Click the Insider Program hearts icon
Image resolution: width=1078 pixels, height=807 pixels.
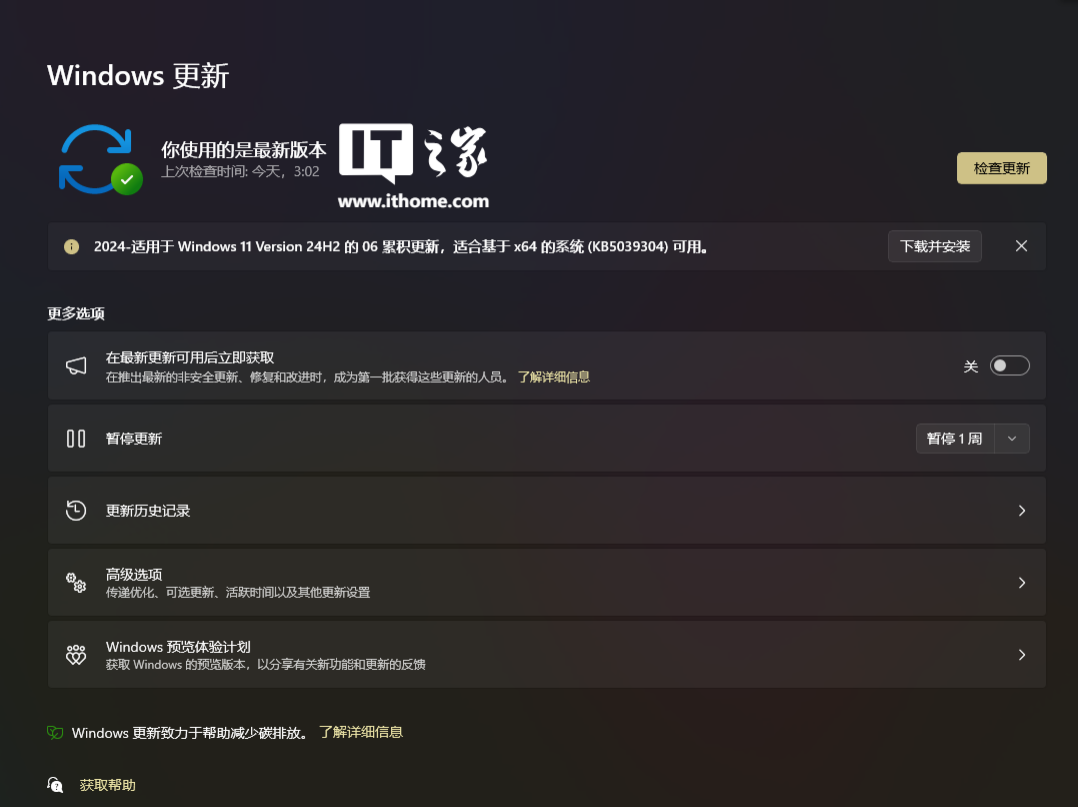point(76,654)
